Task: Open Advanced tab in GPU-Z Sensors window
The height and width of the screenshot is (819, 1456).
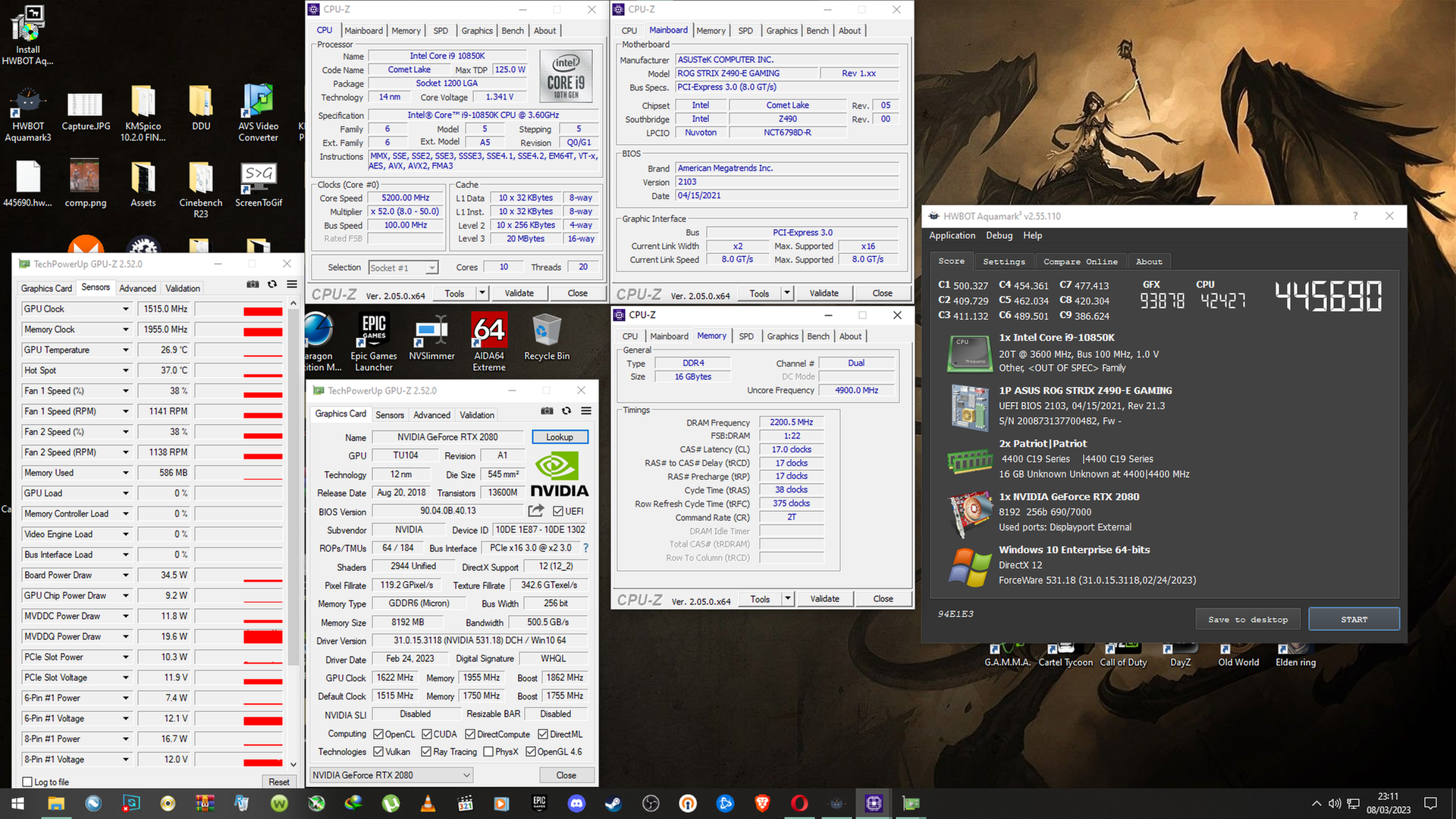Action: coord(137,288)
